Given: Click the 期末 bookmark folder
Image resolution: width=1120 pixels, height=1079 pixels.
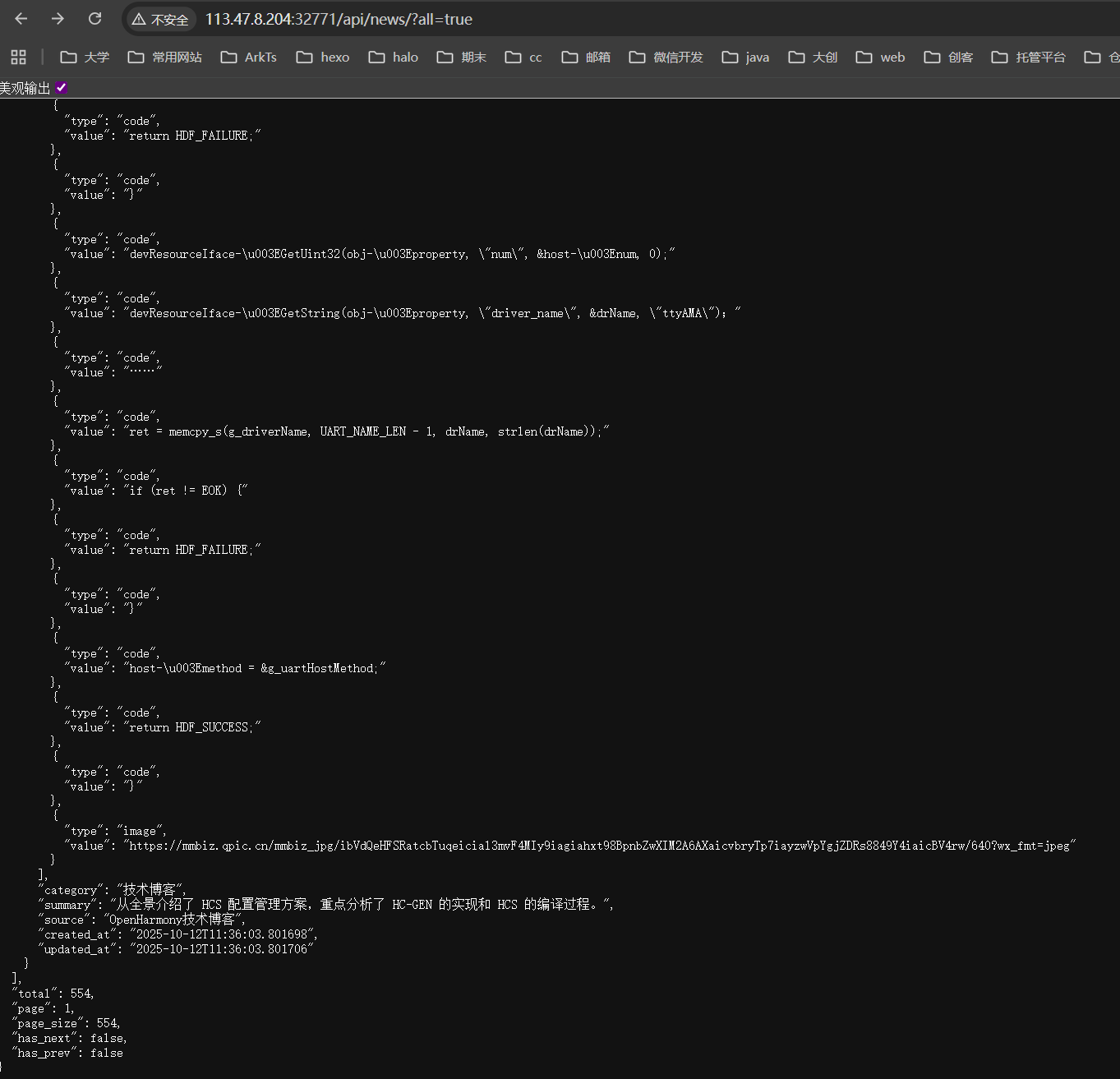Looking at the screenshot, I should [x=462, y=57].
